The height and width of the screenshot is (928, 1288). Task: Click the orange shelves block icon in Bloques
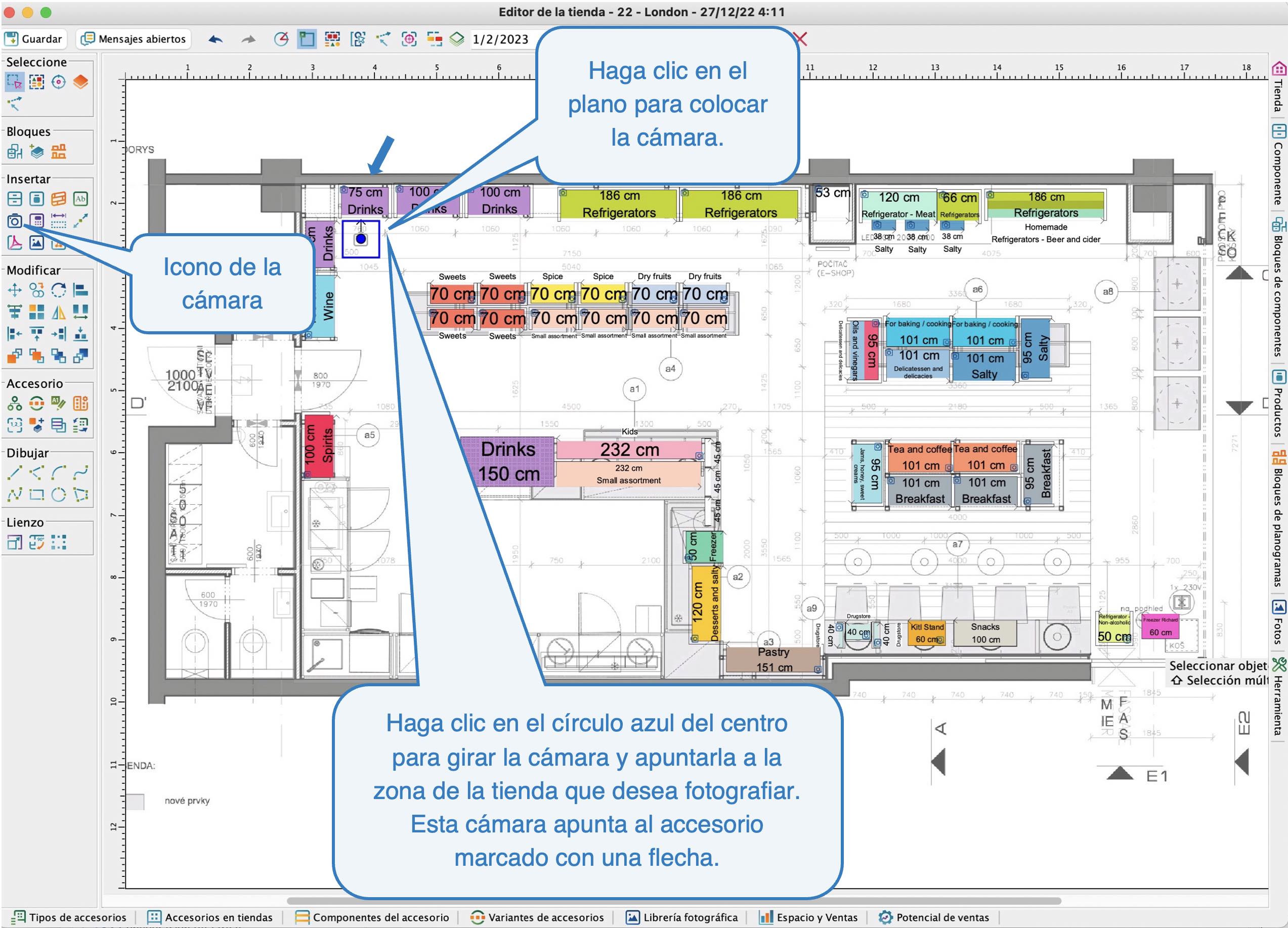pos(59,152)
